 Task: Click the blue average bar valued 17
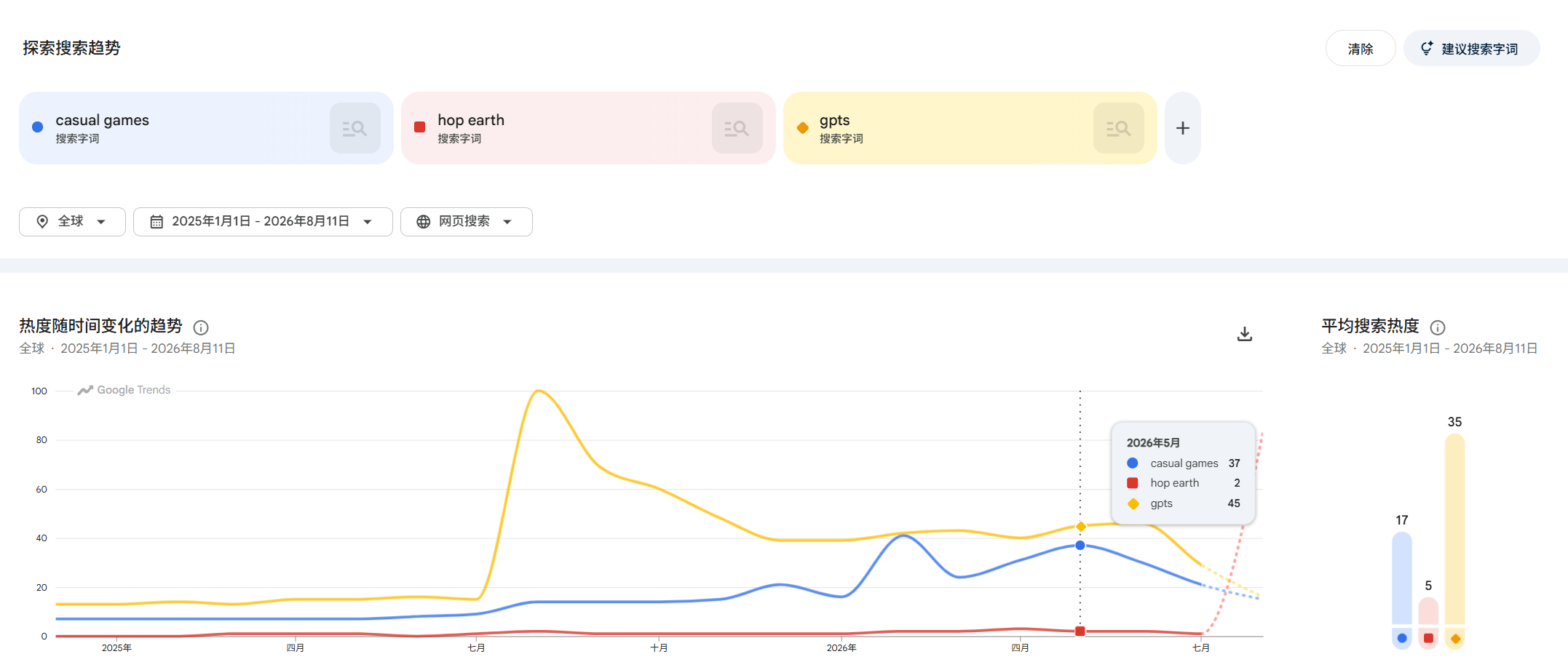coord(1402,578)
